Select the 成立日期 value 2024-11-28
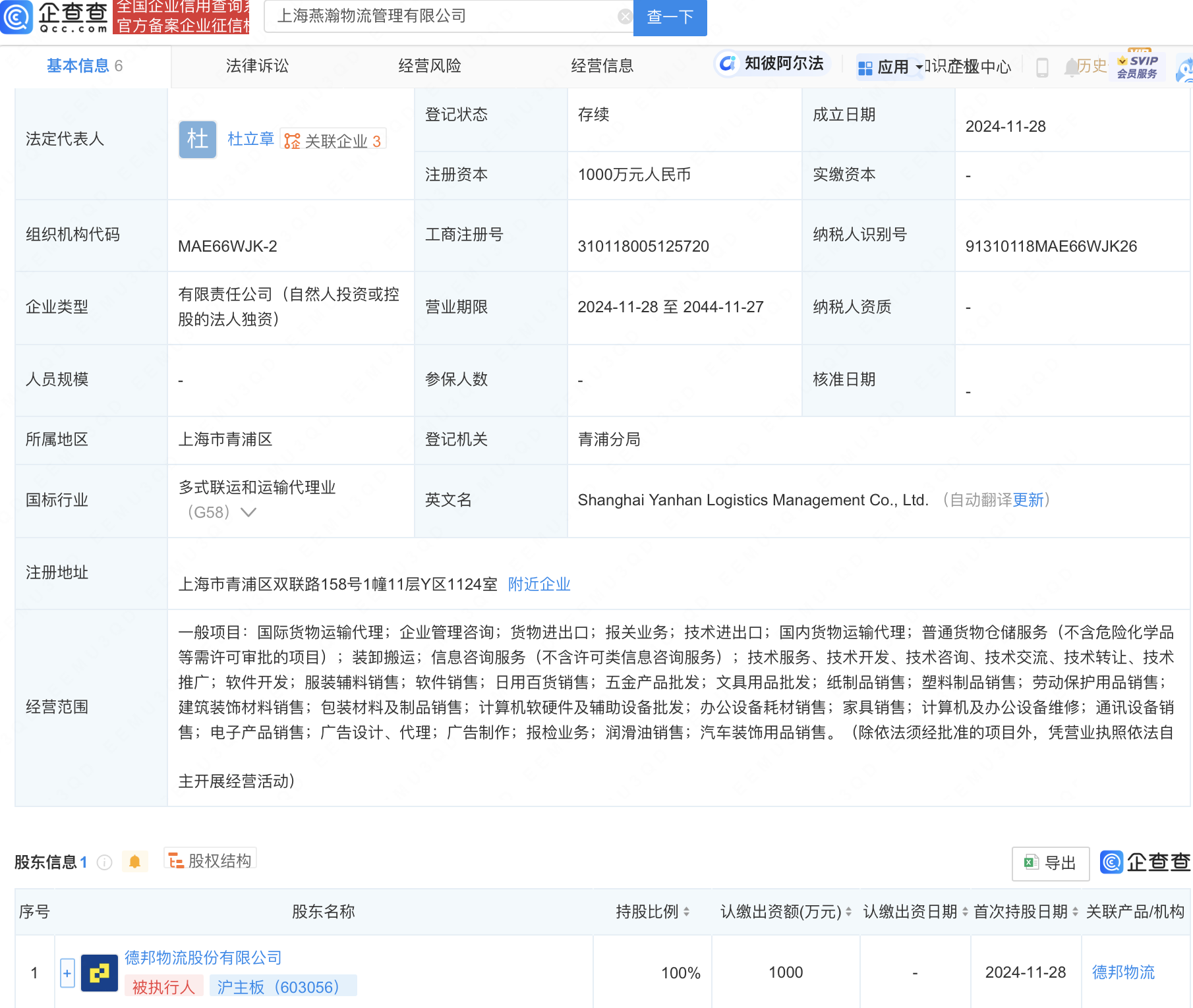Viewport: 1193px width, 1008px height. coord(1006,126)
